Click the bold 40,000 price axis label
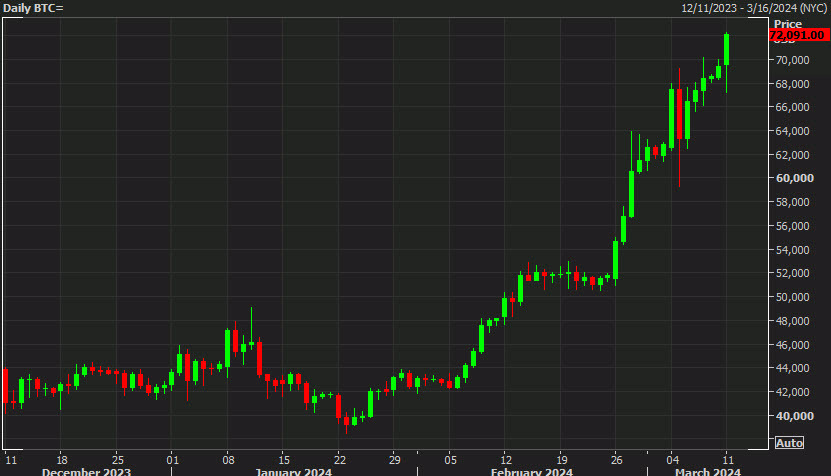Screen dimensions: 831x476 coord(794,416)
